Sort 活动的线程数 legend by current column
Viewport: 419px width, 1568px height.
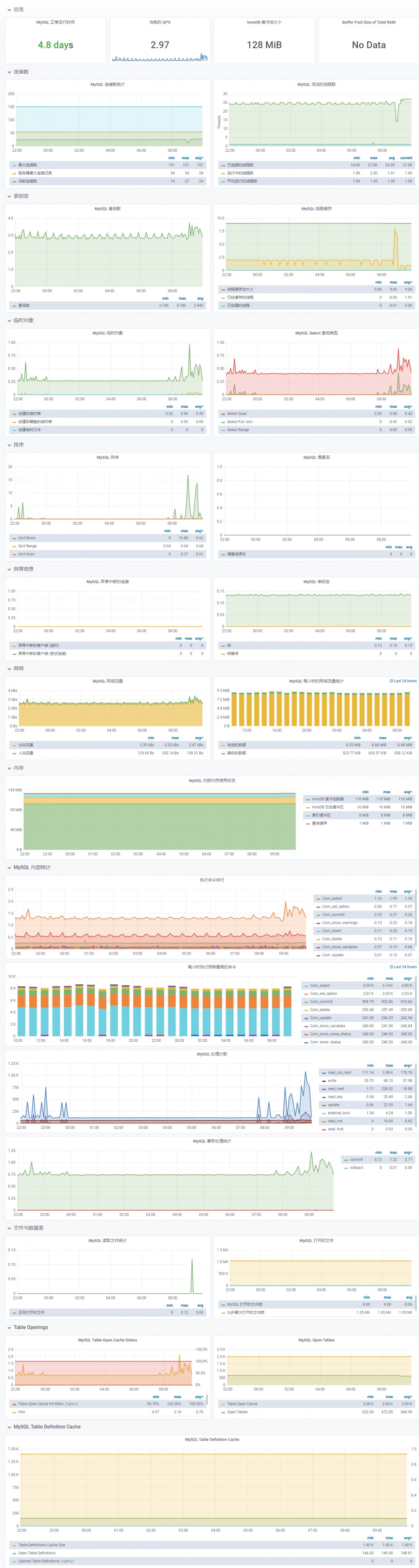(x=406, y=158)
